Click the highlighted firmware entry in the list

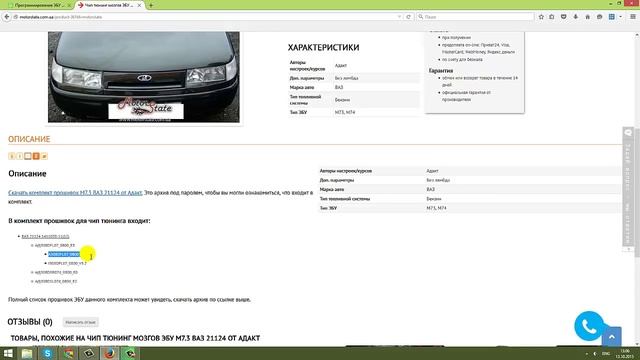coord(64,254)
